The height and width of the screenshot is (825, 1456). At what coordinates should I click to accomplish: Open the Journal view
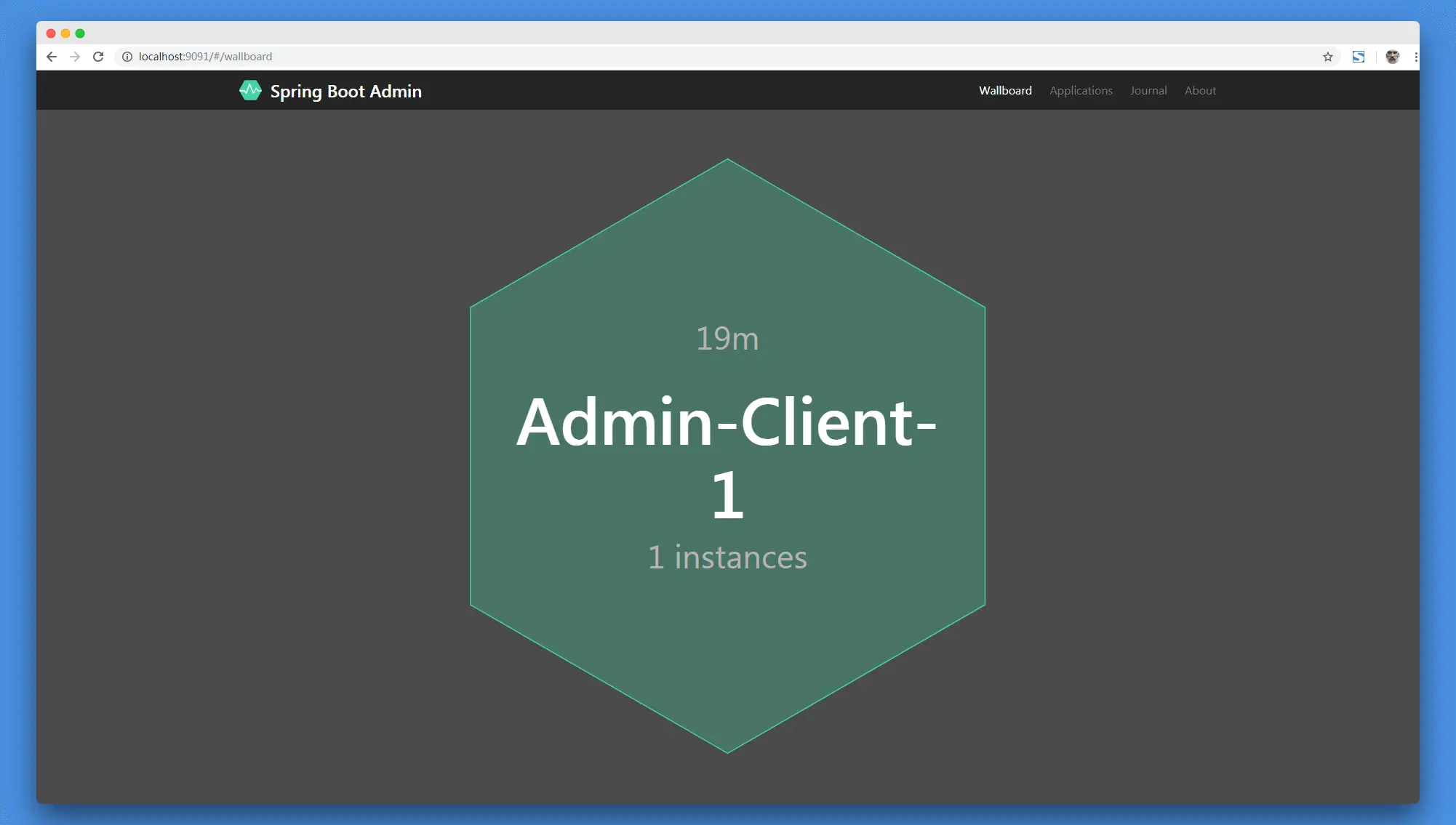coord(1148,90)
